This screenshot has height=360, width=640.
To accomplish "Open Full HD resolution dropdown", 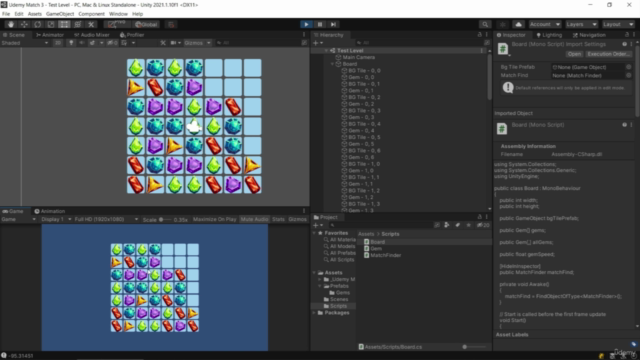I will [x=106, y=219].
